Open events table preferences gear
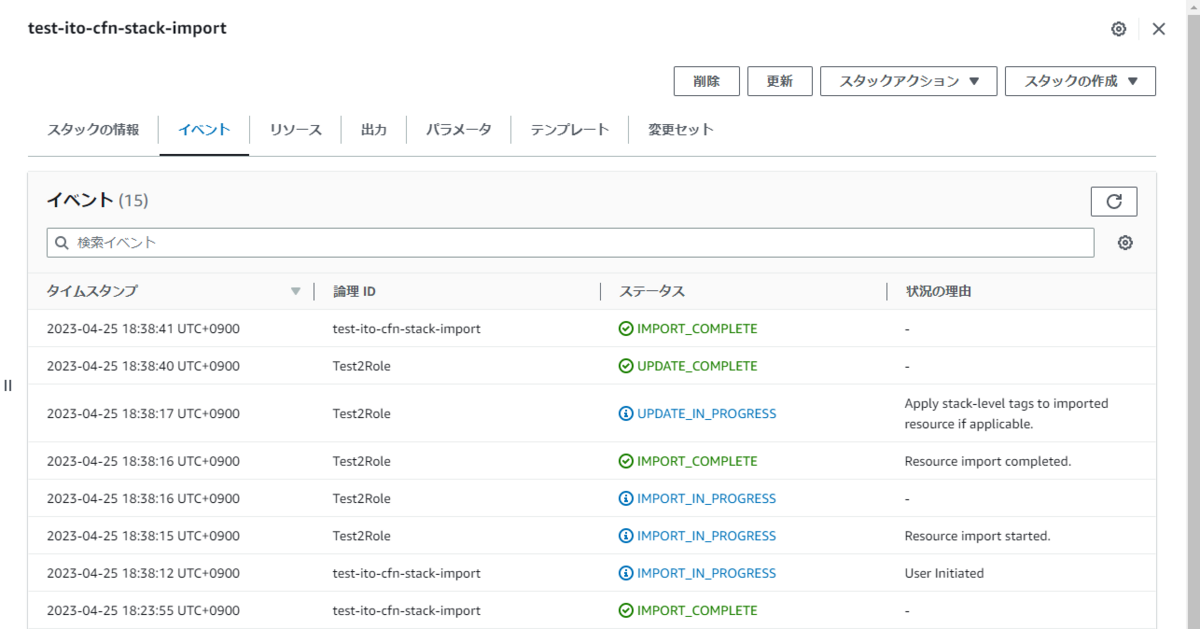This screenshot has height=629, width=1200. coord(1125,242)
